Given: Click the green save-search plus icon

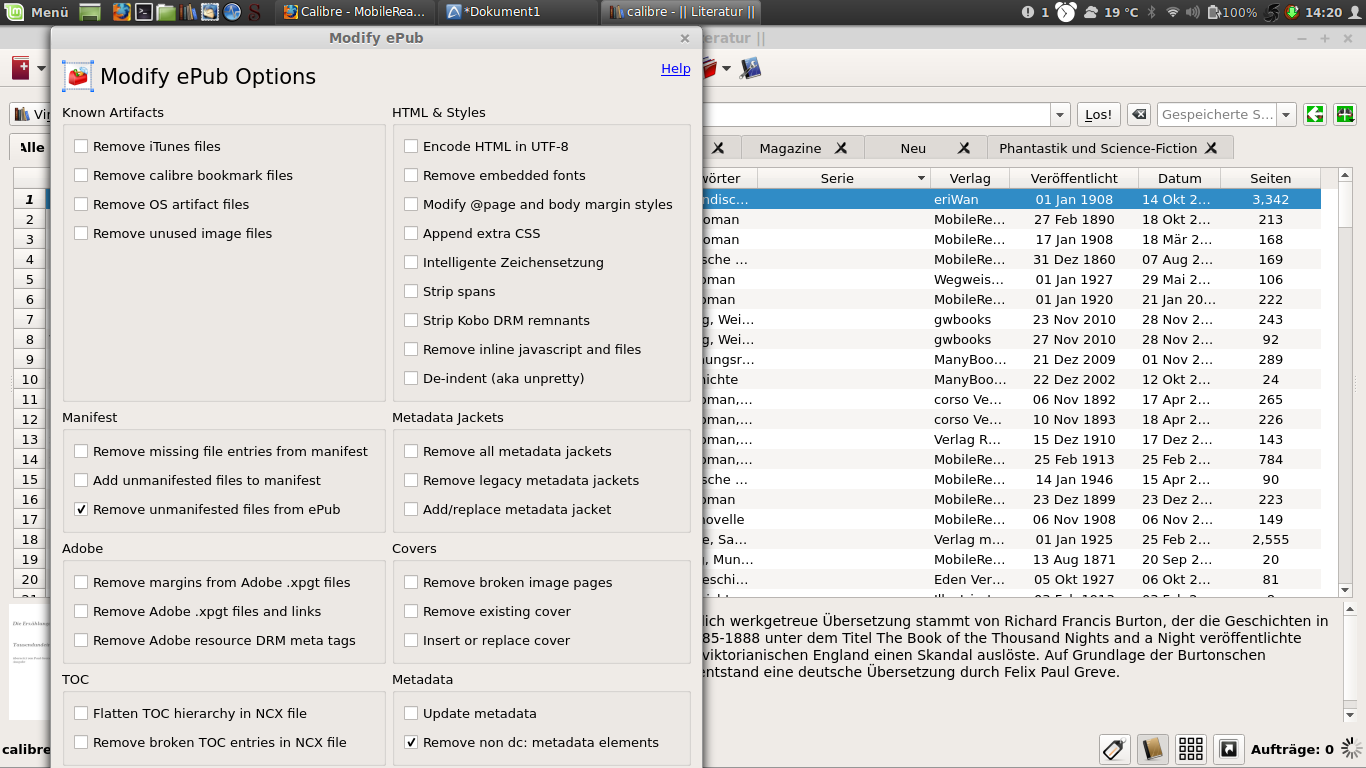Looking at the screenshot, I should [x=1345, y=114].
